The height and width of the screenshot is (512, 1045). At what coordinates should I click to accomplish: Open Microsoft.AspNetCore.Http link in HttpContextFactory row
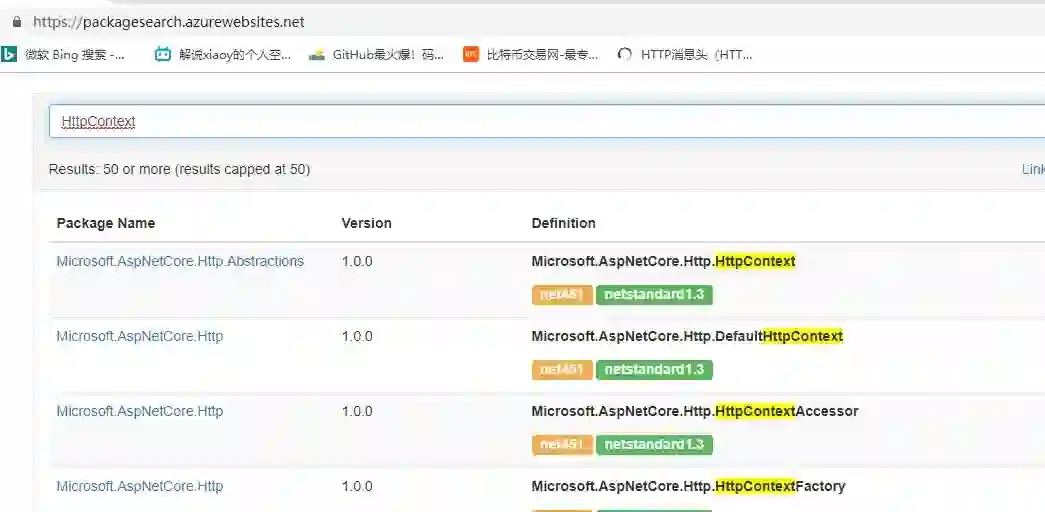coord(139,486)
